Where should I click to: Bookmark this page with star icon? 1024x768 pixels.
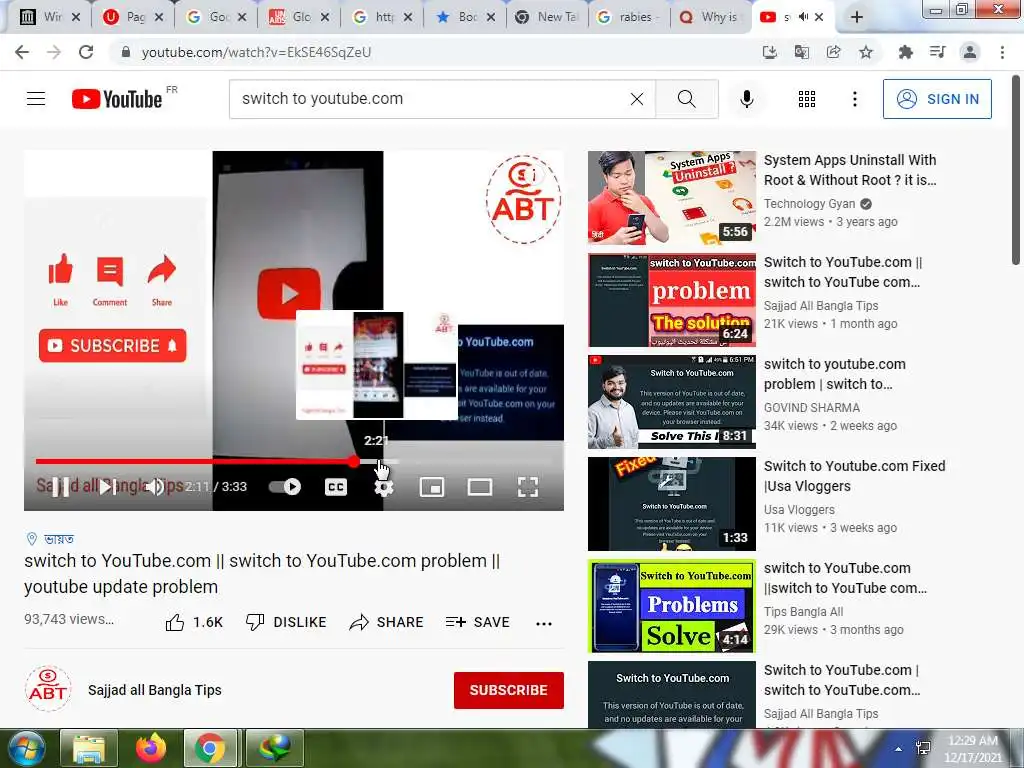[866, 52]
